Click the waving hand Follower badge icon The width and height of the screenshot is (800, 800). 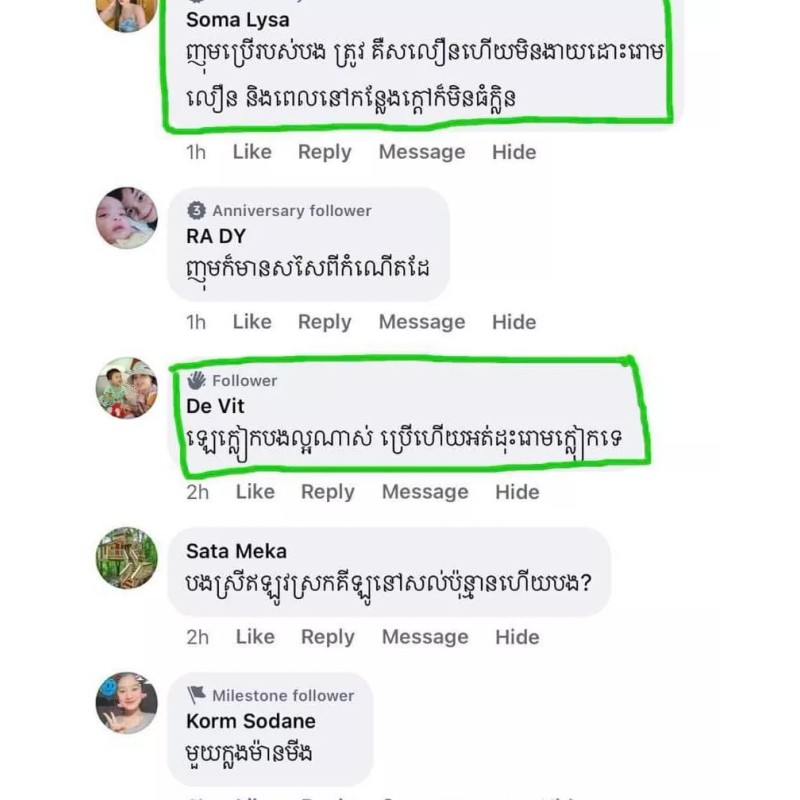tap(196, 380)
